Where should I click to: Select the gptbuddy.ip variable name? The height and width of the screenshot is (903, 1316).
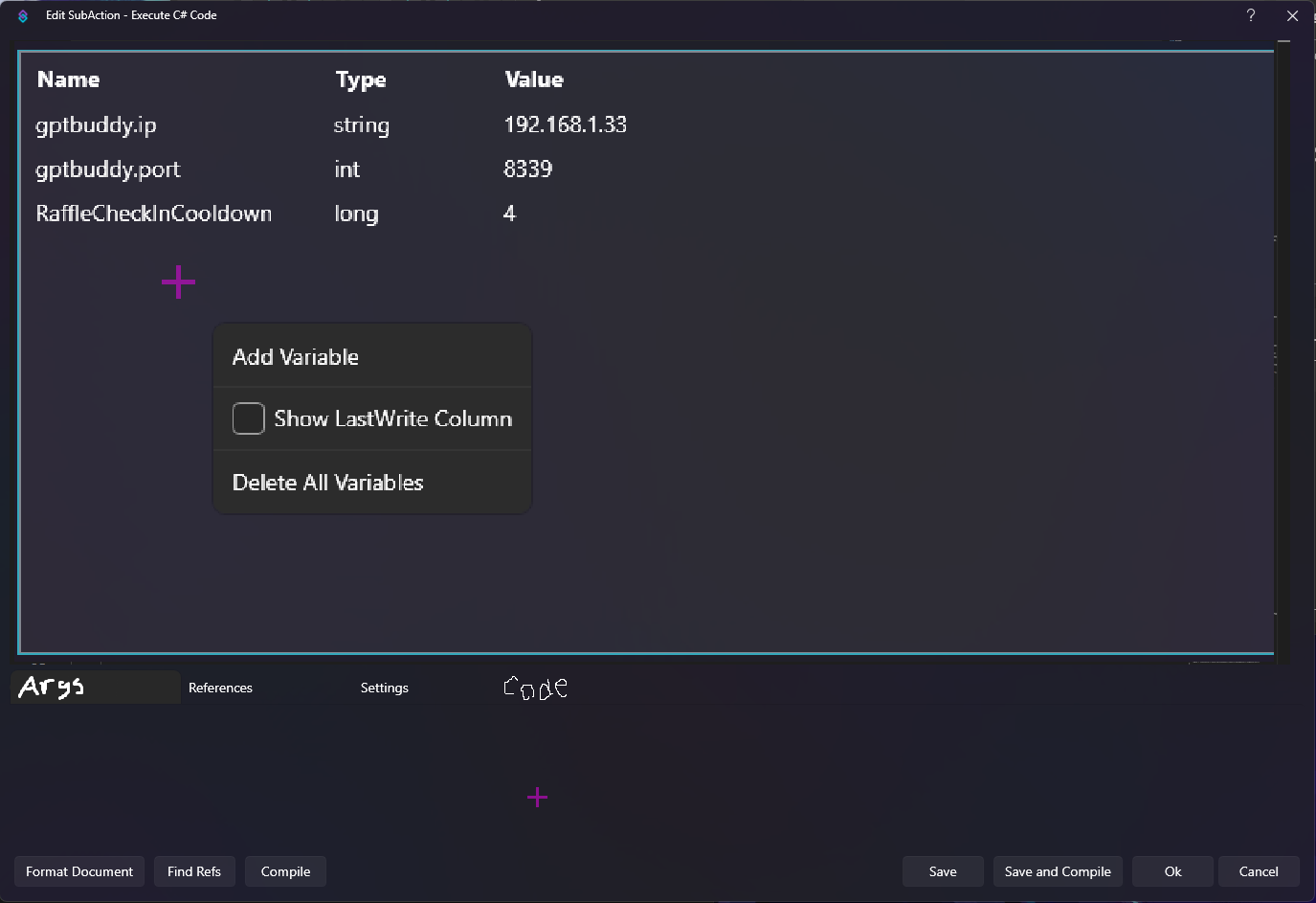tap(96, 125)
